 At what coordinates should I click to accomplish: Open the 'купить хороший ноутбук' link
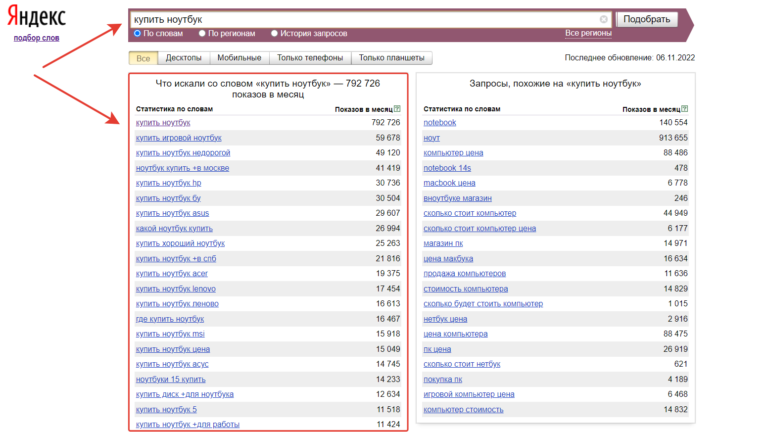click(180, 243)
